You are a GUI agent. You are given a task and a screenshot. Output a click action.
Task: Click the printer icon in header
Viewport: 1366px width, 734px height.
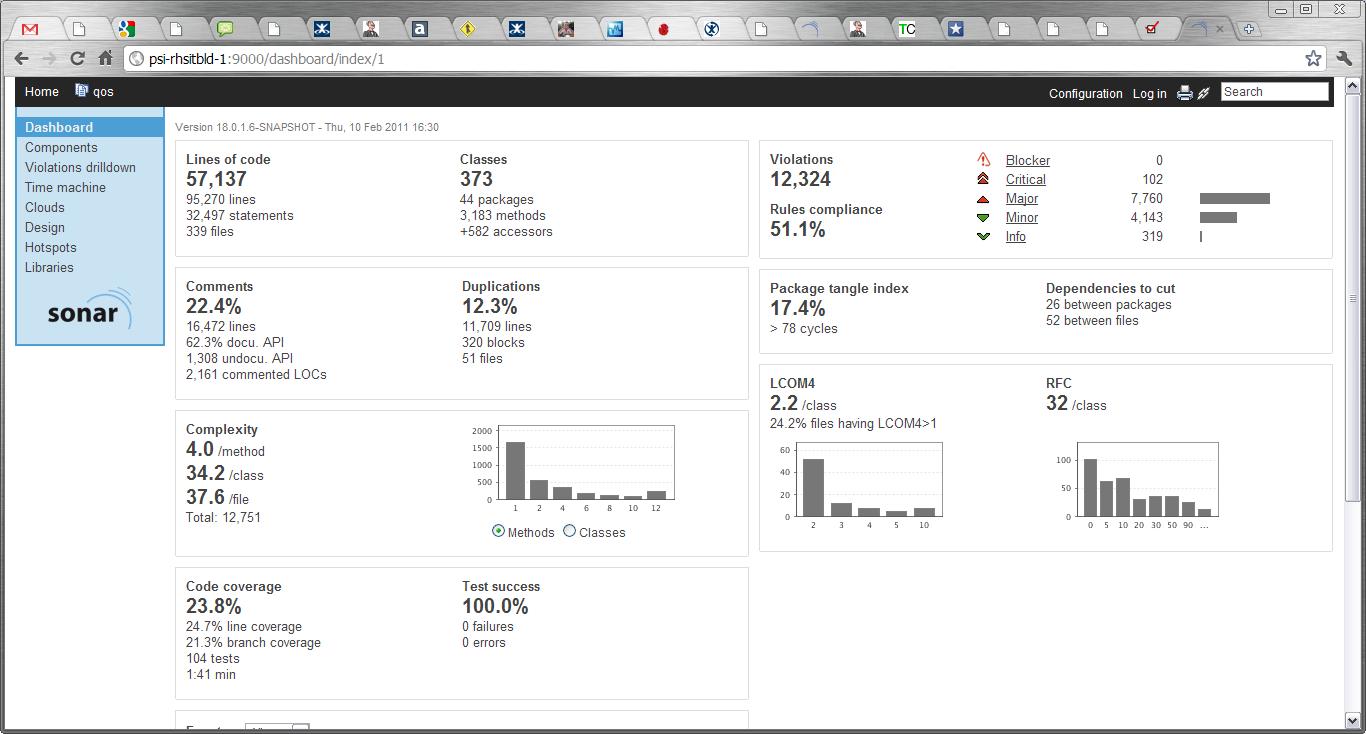tap(1185, 92)
